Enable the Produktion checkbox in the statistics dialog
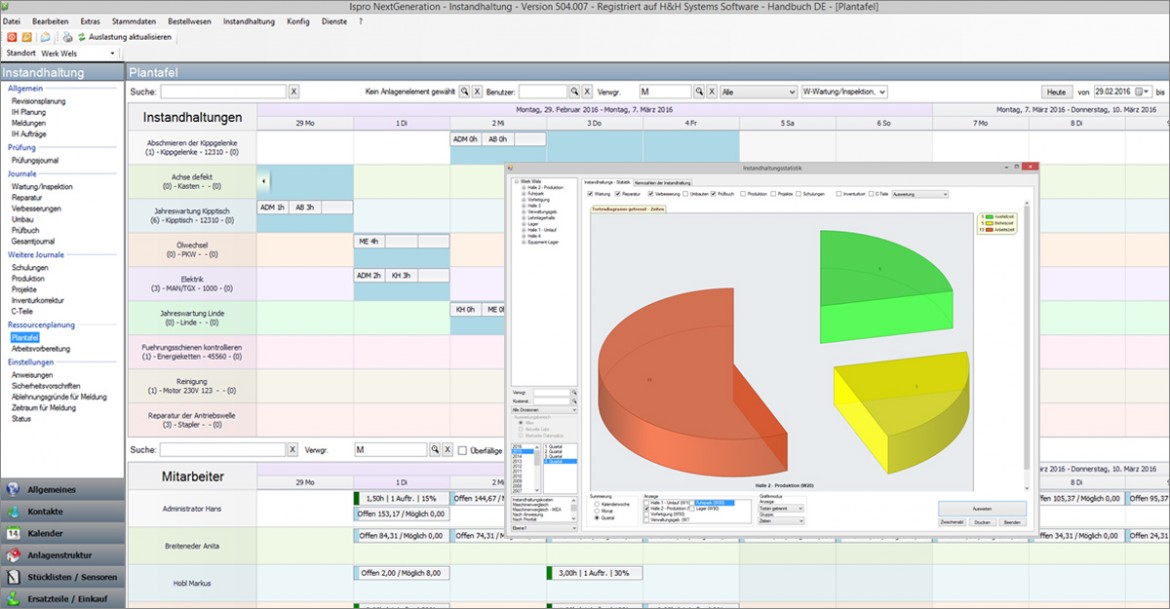This screenshot has width=1170, height=609. click(x=744, y=193)
